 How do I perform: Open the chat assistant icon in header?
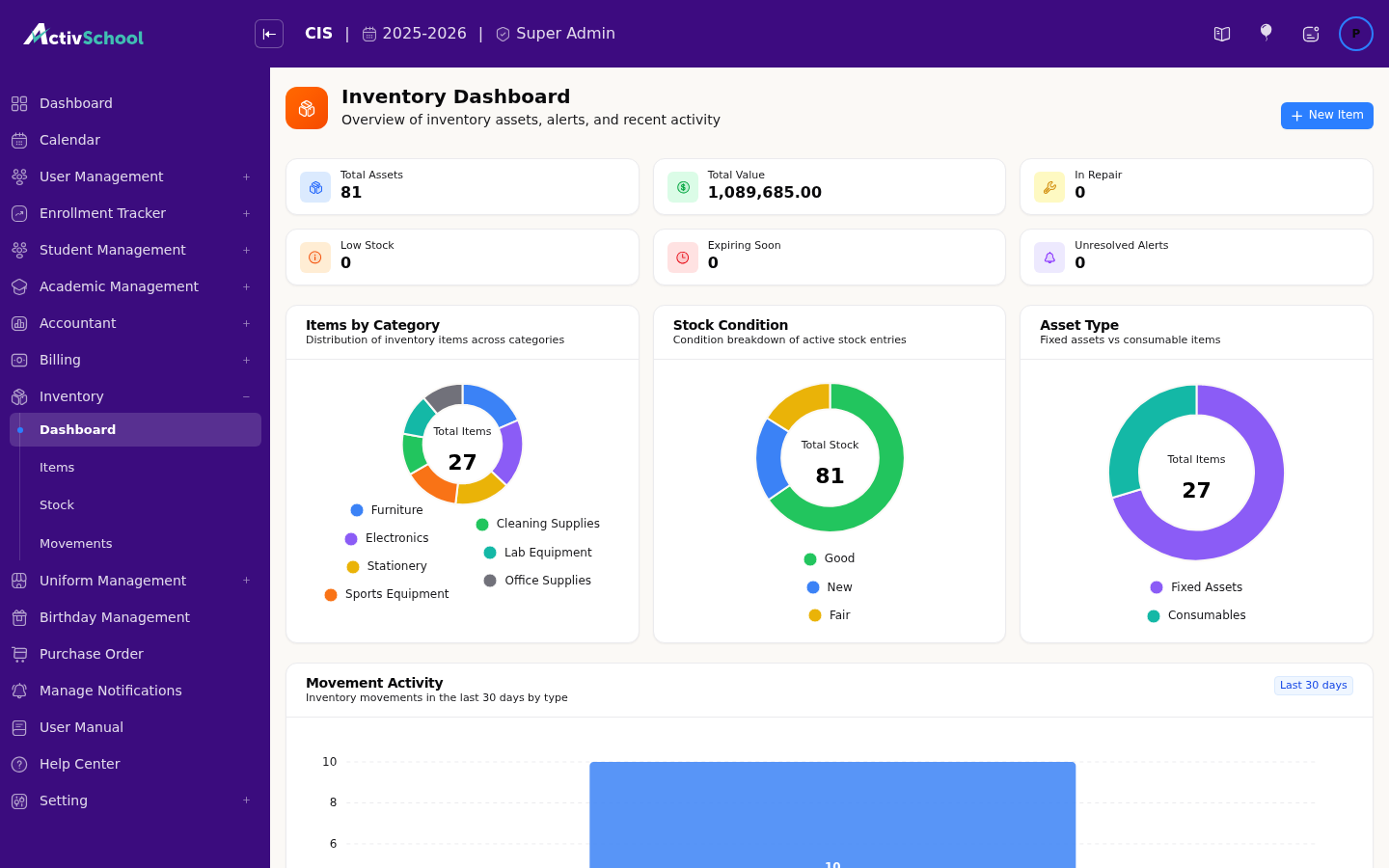click(1311, 34)
